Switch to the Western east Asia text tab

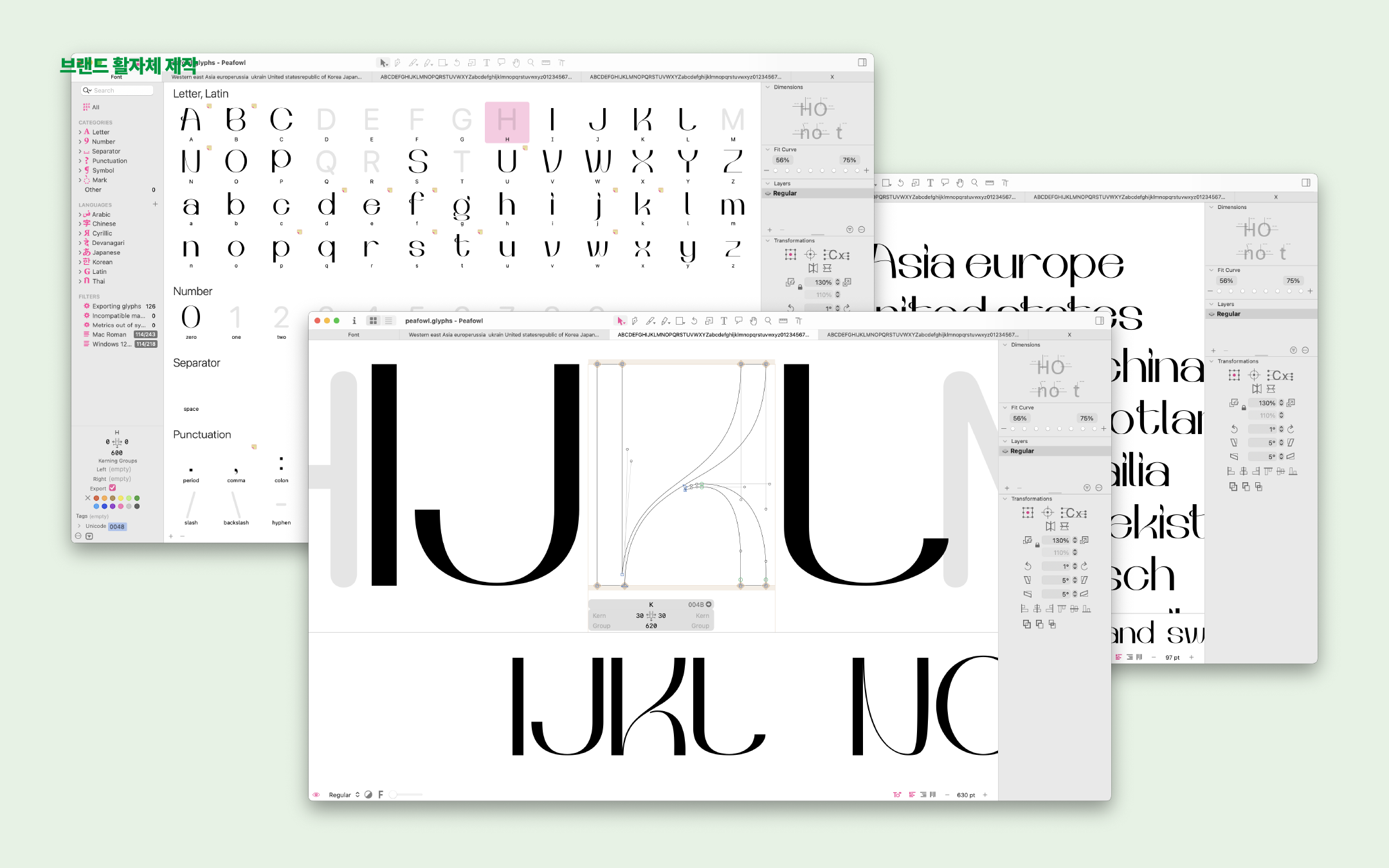pos(504,335)
